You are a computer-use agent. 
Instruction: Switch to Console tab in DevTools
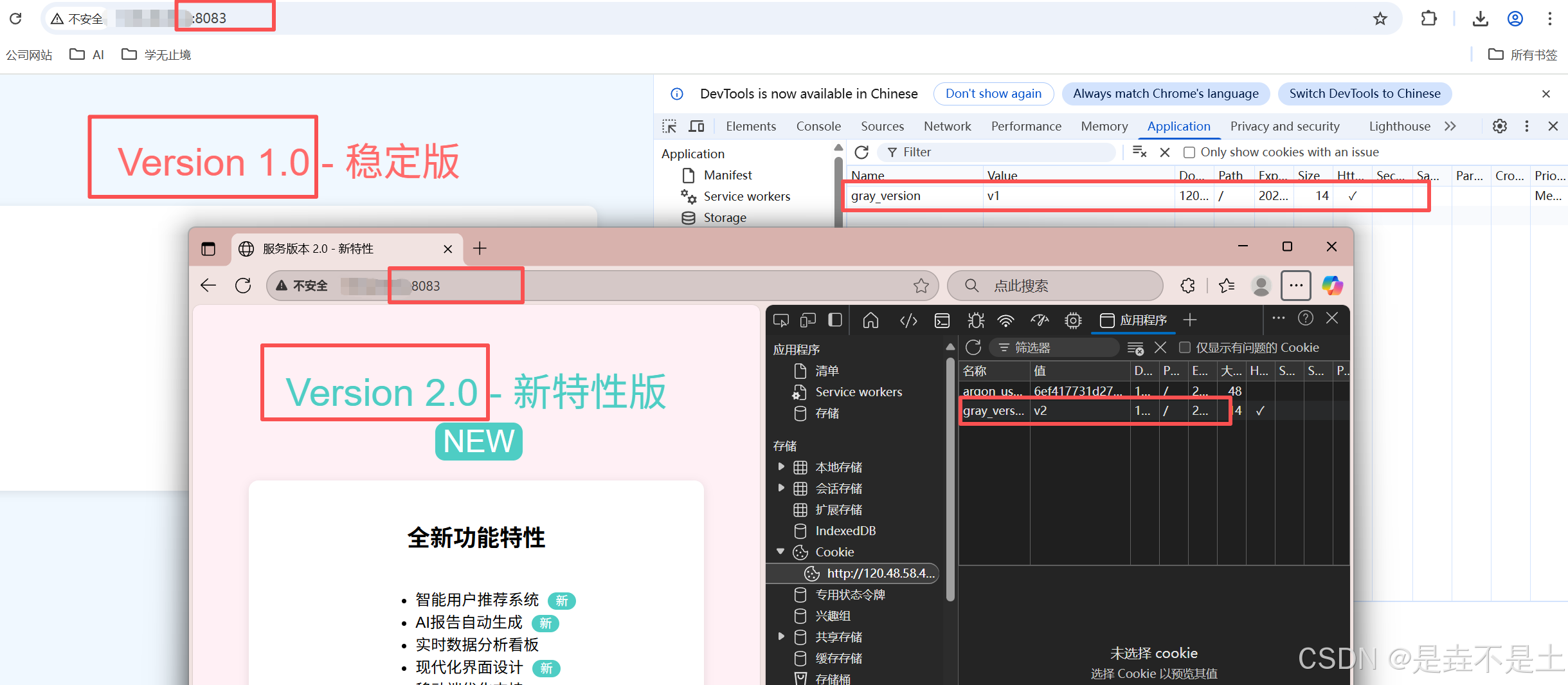point(818,126)
